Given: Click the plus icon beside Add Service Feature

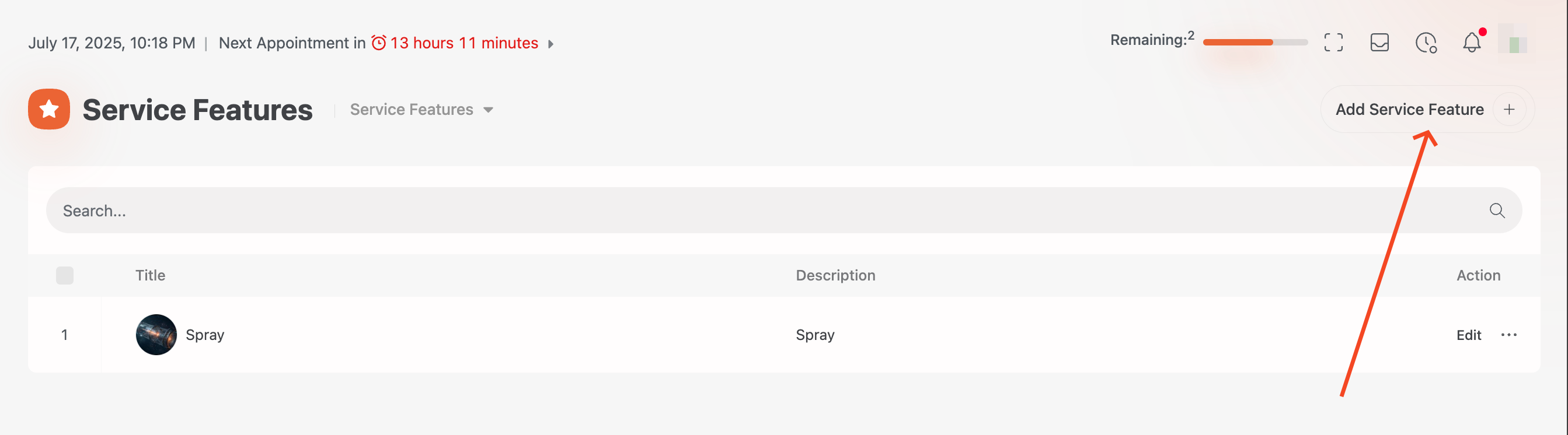Looking at the screenshot, I should tap(1509, 110).
